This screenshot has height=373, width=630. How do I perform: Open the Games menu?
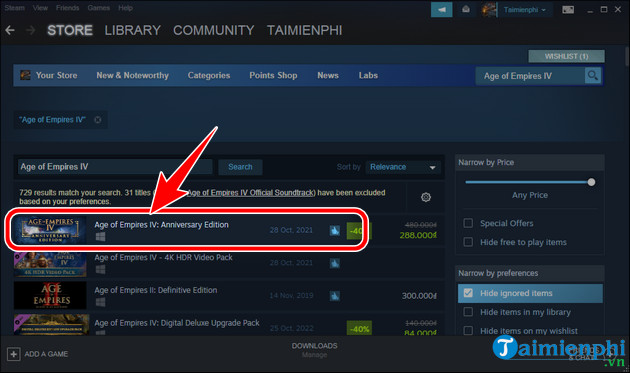coord(99,8)
